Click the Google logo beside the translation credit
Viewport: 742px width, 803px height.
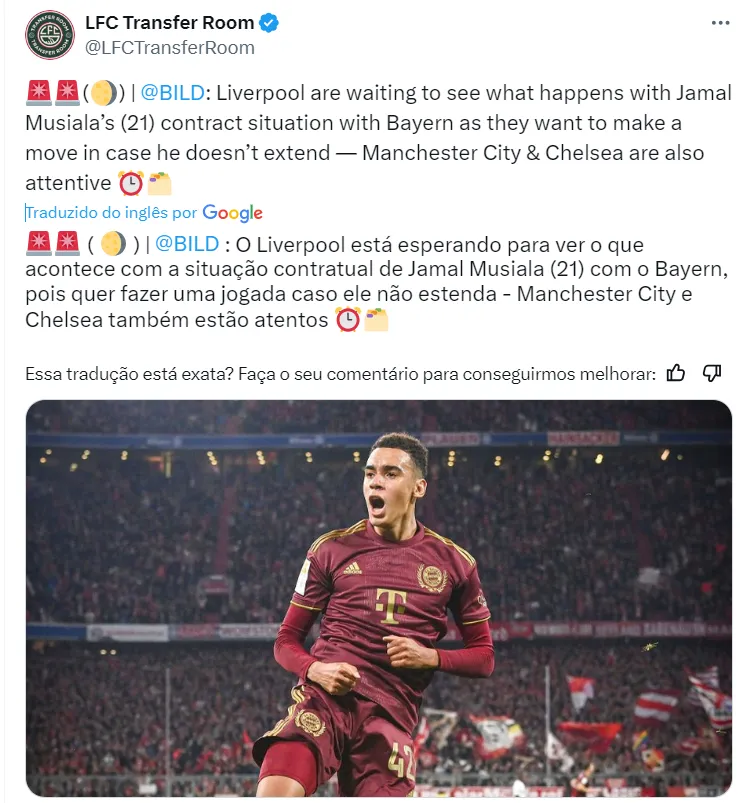232,213
